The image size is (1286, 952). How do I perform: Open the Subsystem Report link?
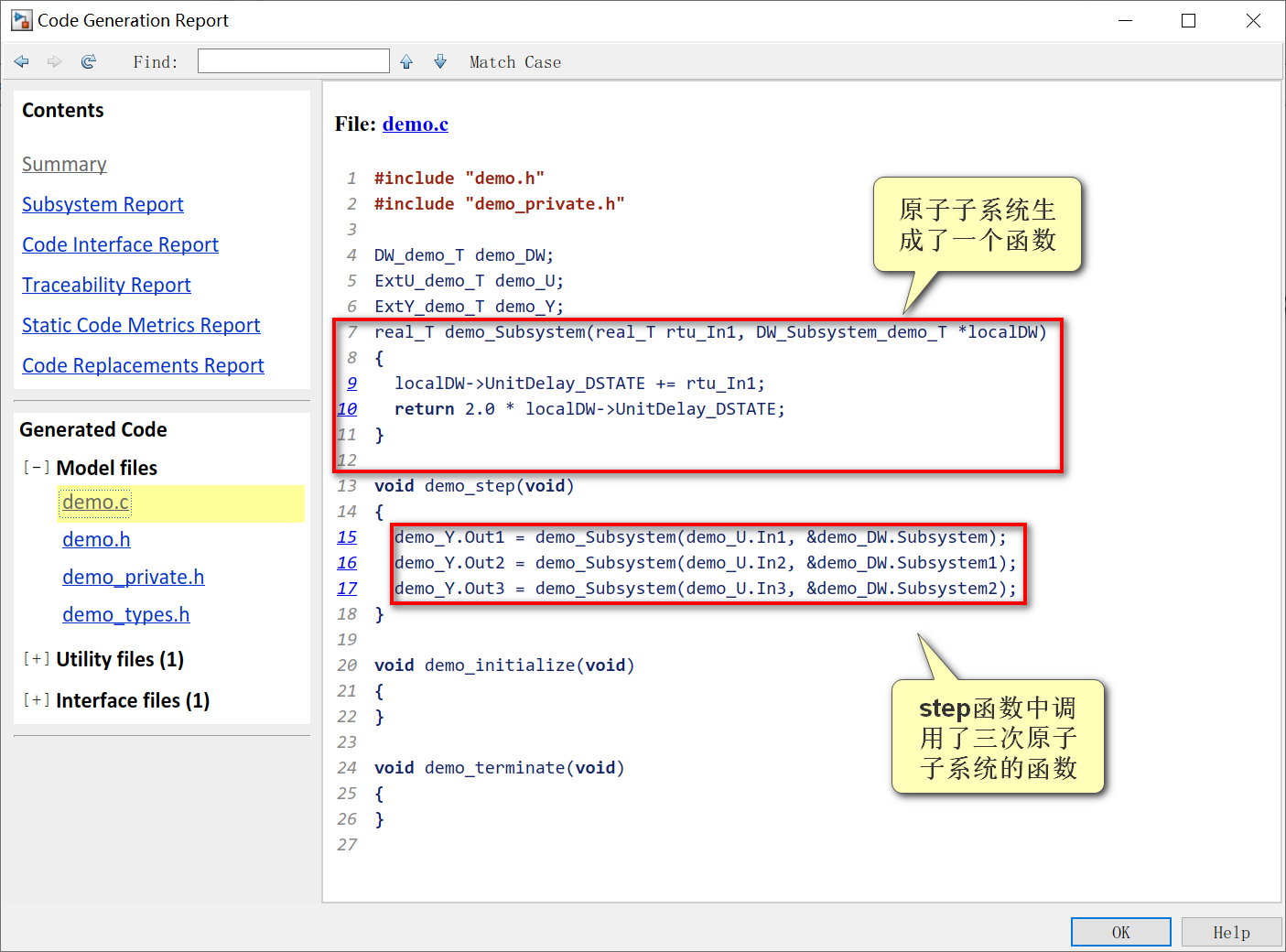(x=103, y=205)
